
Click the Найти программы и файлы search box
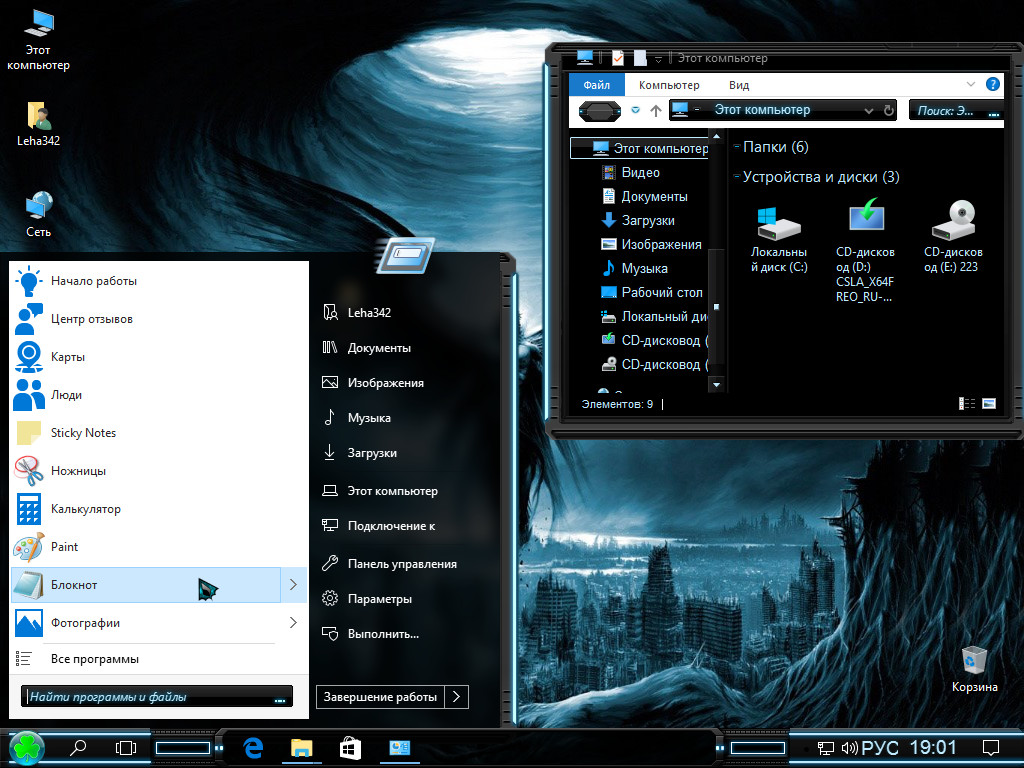[150, 697]
